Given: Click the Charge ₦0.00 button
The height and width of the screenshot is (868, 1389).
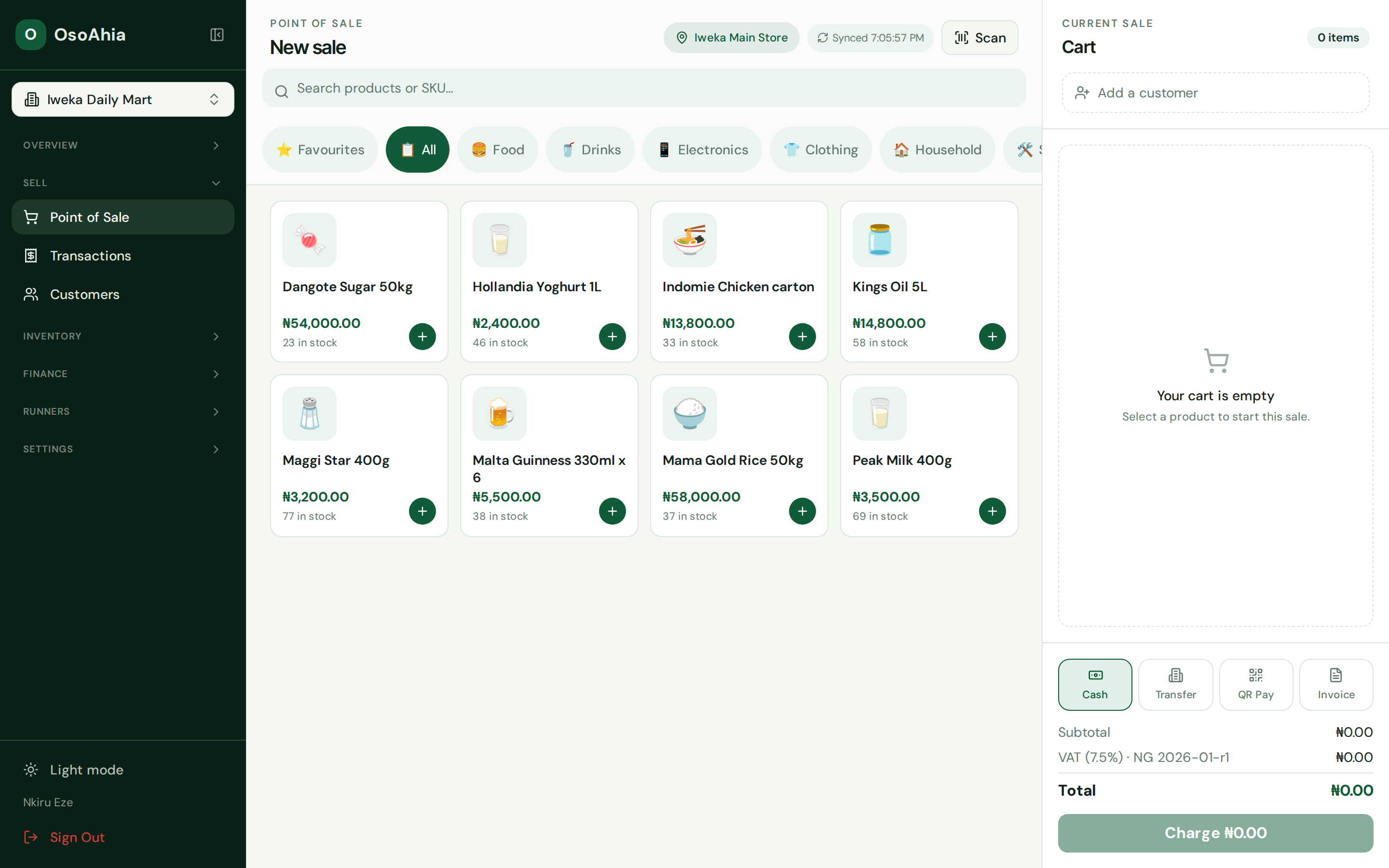Looking at the screenshot, I should (1216, 833).
